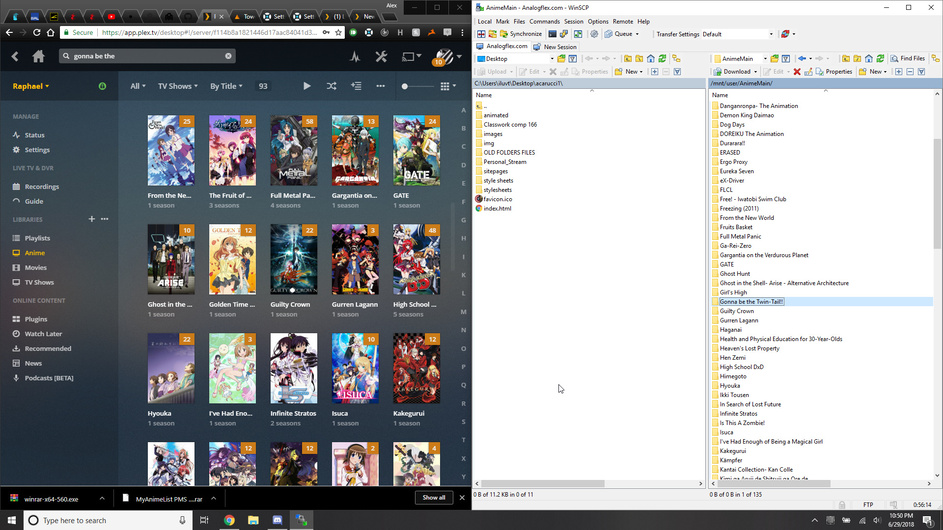Viewport: 943px width, 530px height.
Task: Switch to the New Session tab
Action: [555, 46]
